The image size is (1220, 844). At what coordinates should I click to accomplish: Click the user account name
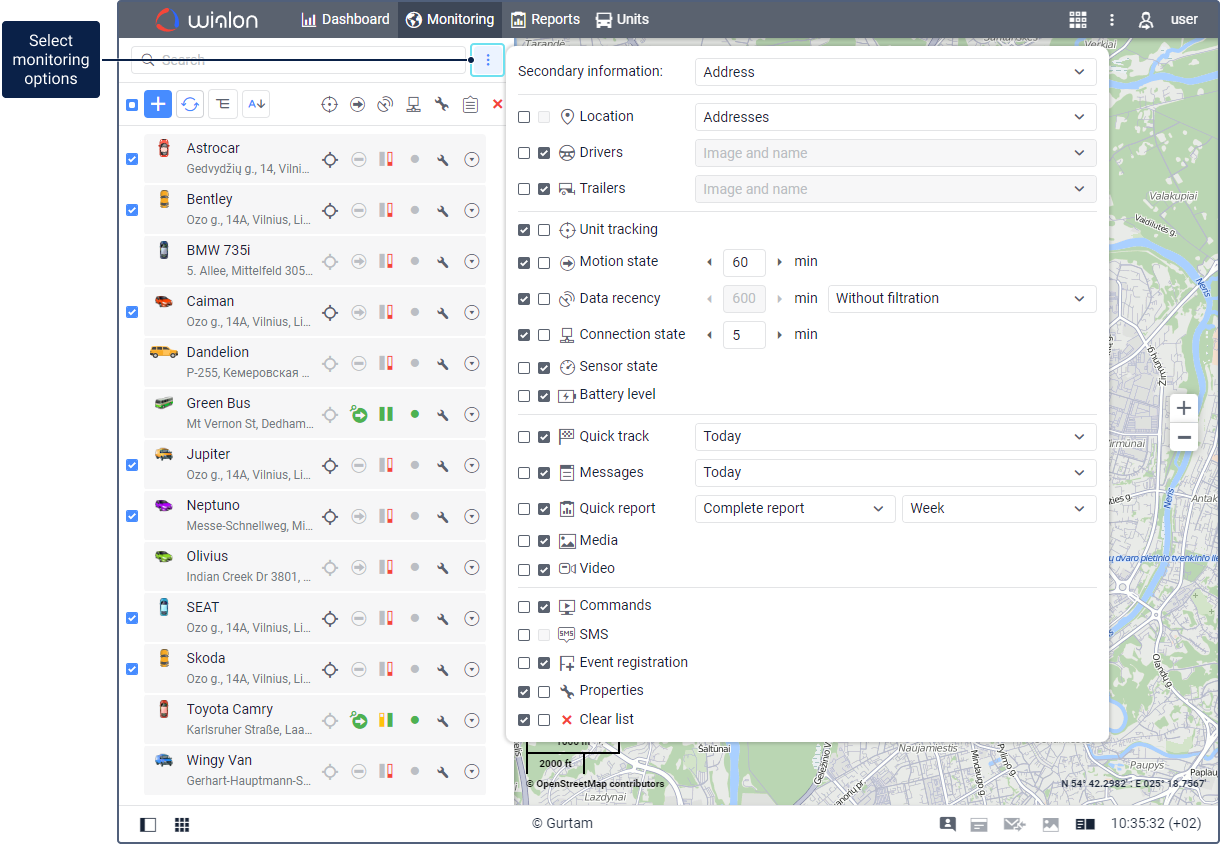point(1184,19)
